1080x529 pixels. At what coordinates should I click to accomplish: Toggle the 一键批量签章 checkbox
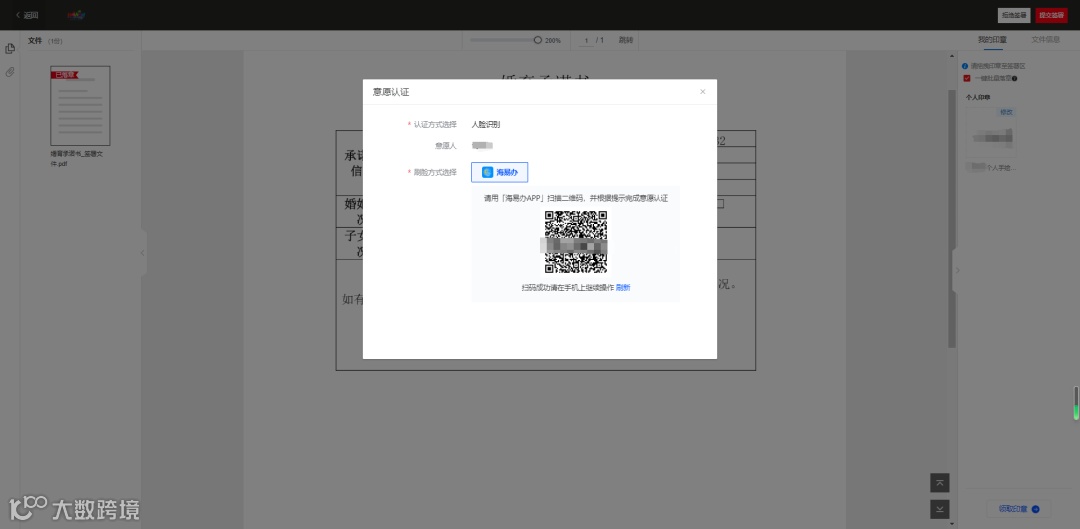(967, 78)
